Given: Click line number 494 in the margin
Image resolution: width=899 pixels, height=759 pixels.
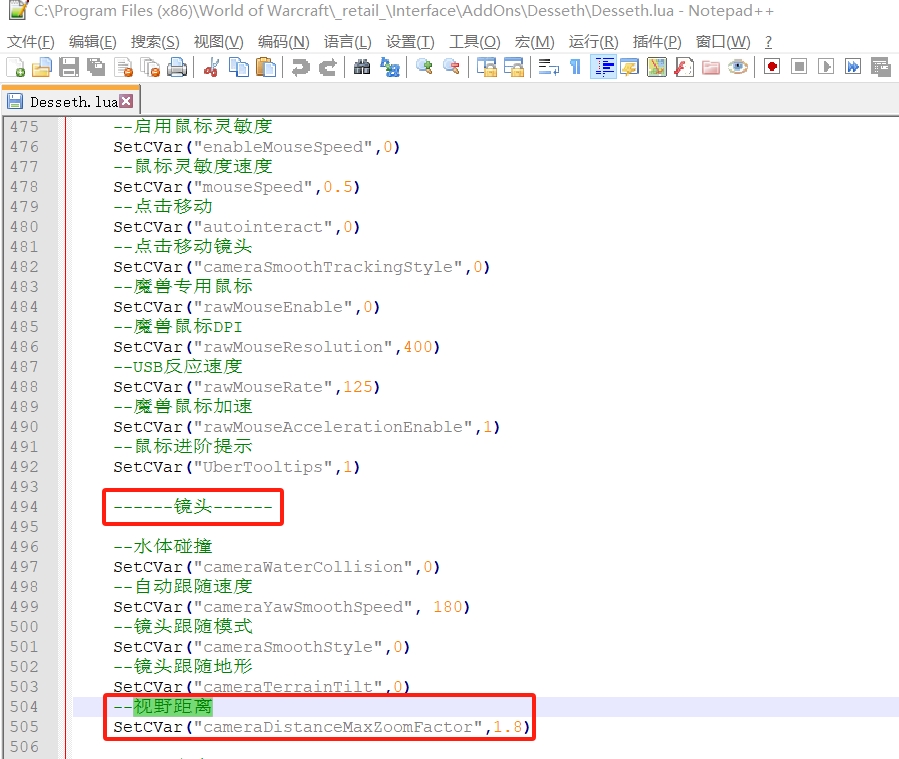Looking at the screenshot, I should [x=24, y=507].
